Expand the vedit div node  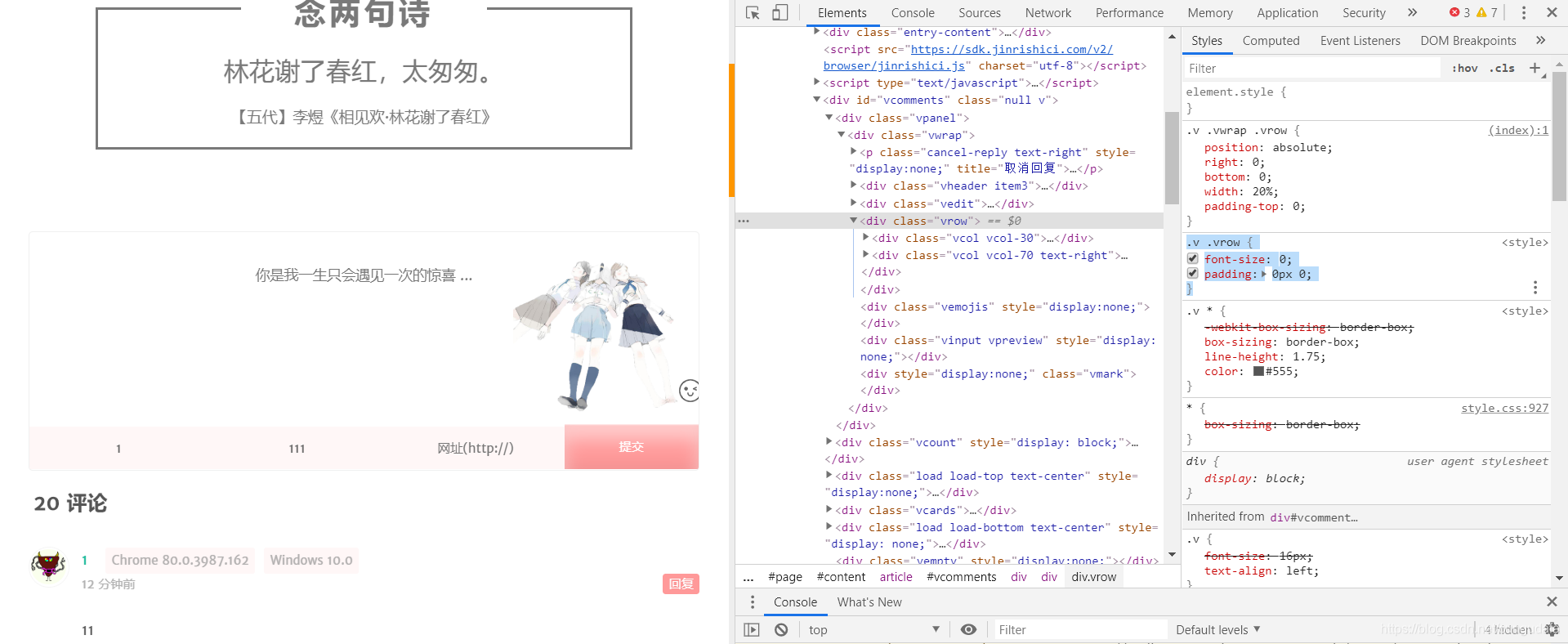click(853, 203)
